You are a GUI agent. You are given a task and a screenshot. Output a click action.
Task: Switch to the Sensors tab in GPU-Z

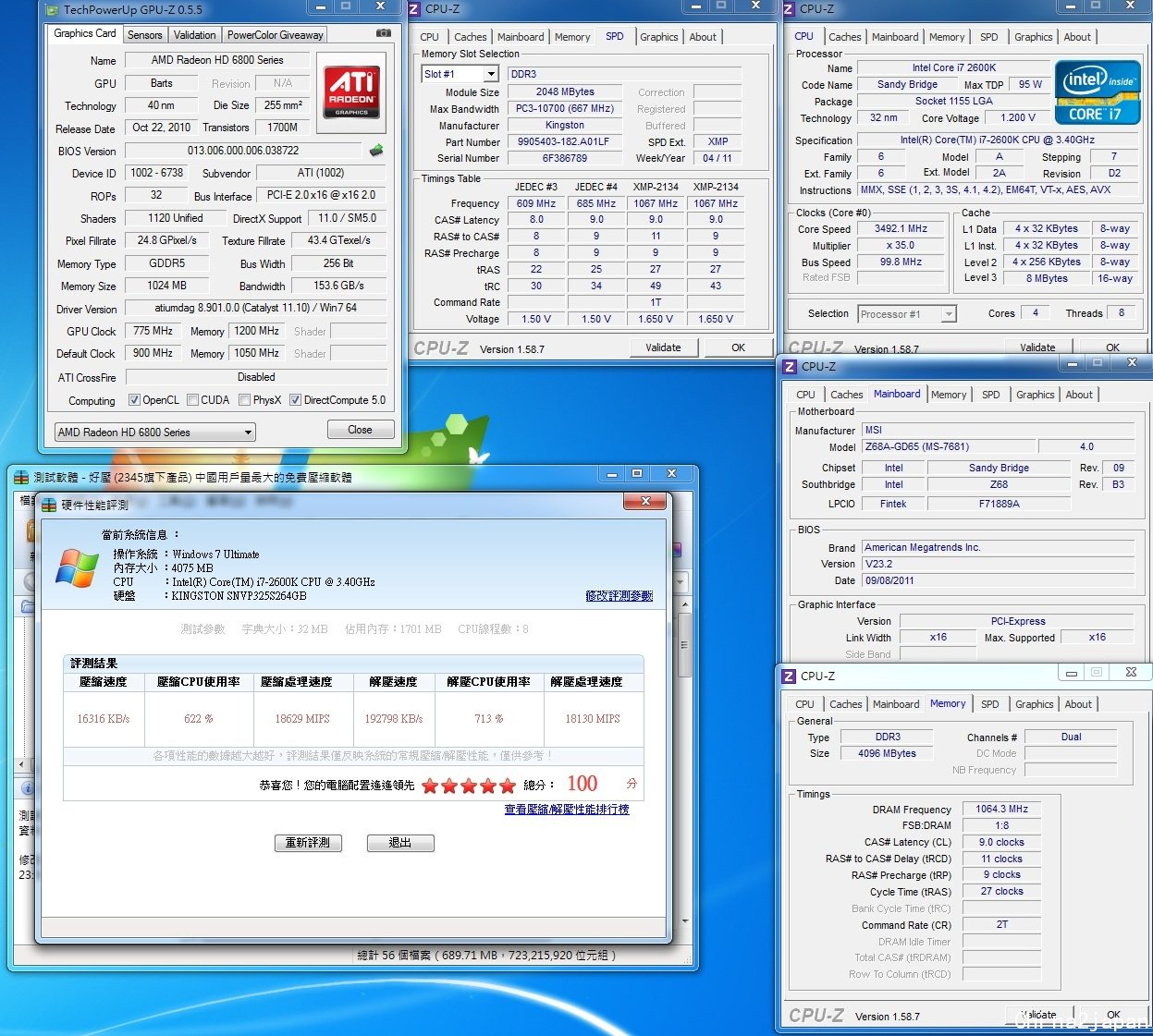145,35
